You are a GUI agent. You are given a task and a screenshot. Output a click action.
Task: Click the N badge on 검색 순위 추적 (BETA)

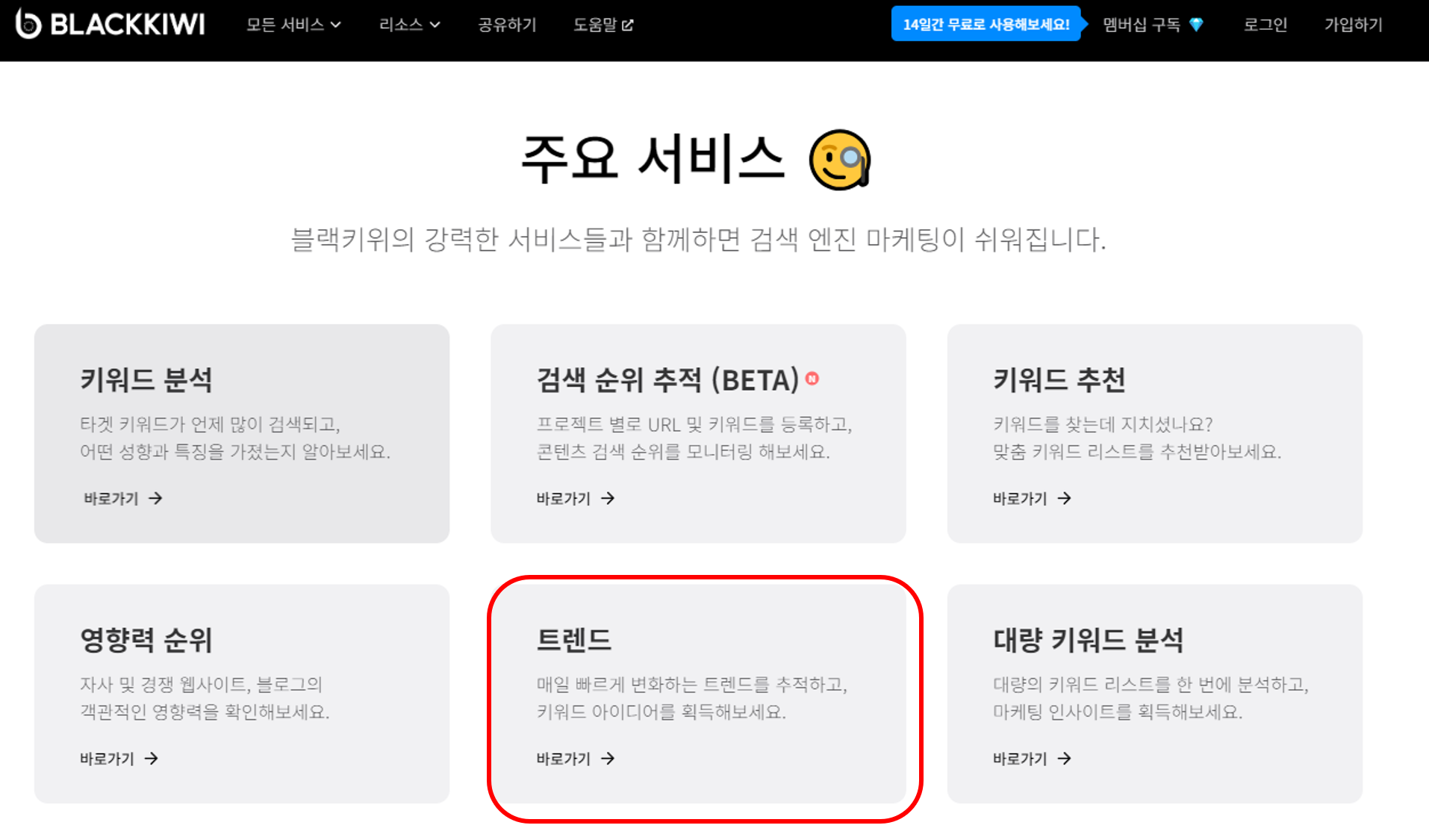click(x=813, y=379)
